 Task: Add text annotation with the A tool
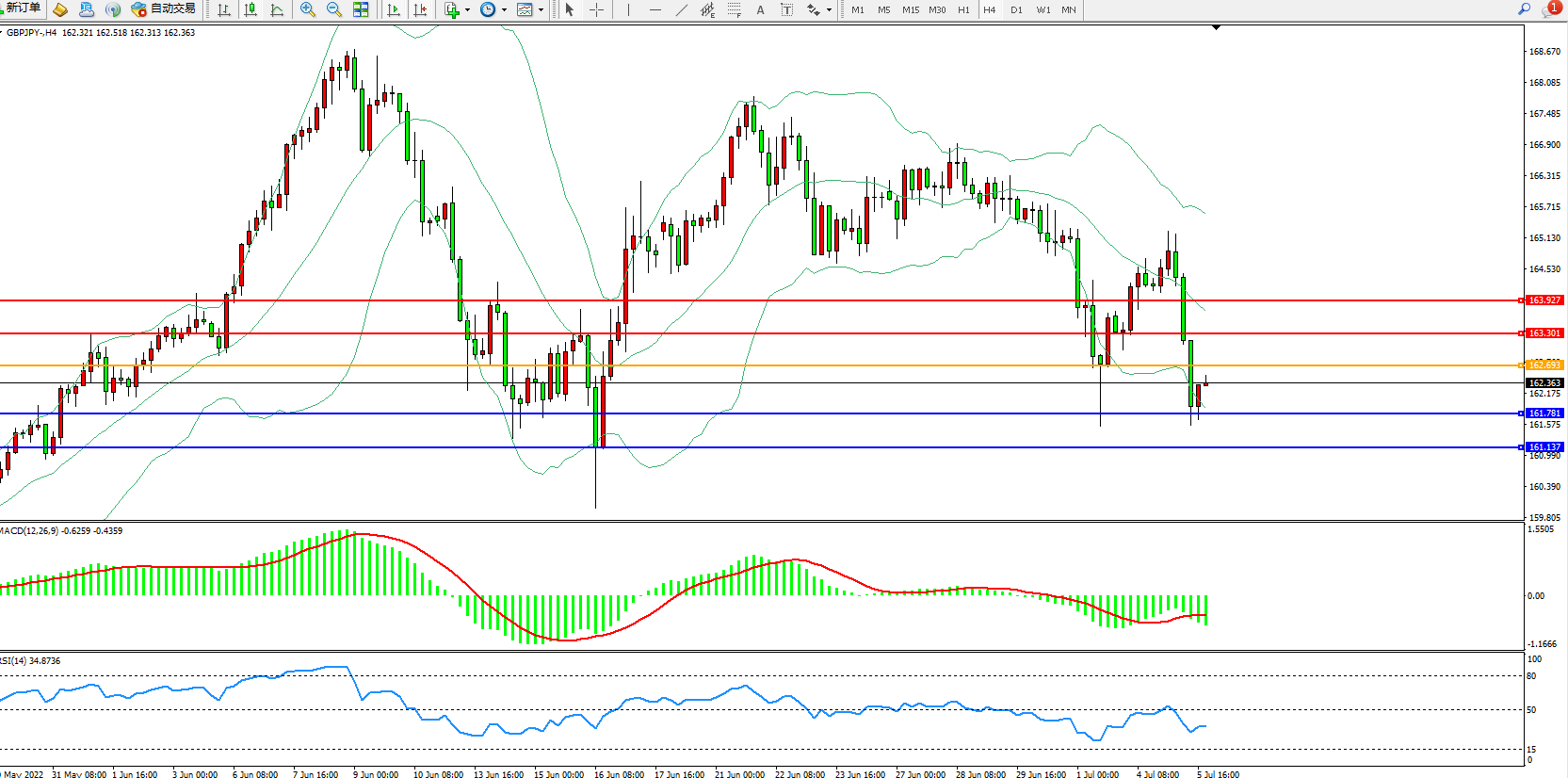tap(760, 9)
